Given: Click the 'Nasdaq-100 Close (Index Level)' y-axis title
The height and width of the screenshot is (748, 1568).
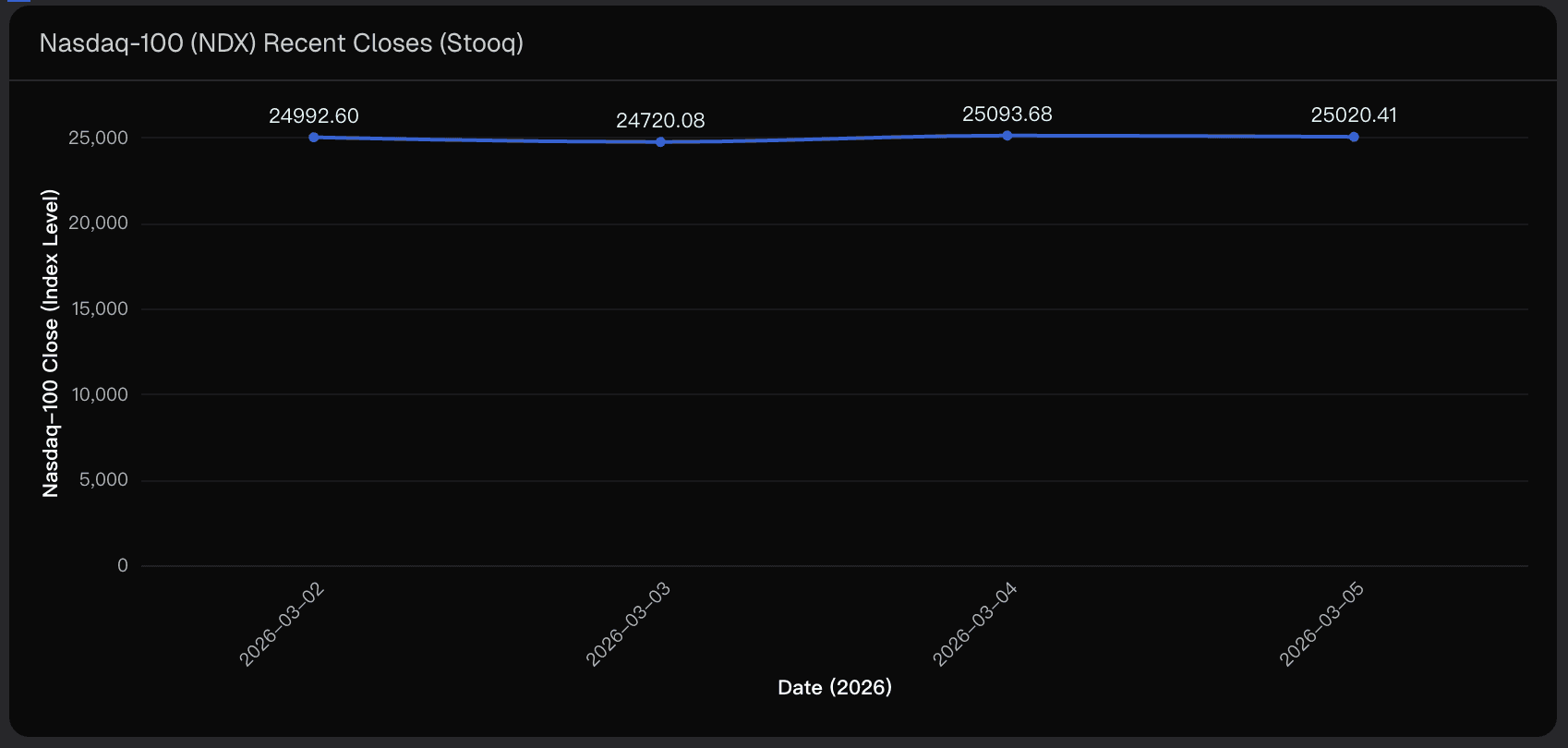Looking at the screenshot, I should [50, 344].
